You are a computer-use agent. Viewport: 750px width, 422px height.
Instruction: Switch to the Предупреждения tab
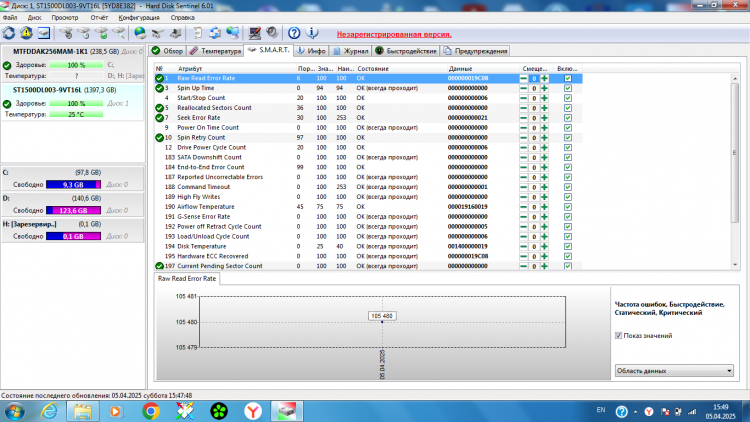pyautogui.click(x=475, y=51)
